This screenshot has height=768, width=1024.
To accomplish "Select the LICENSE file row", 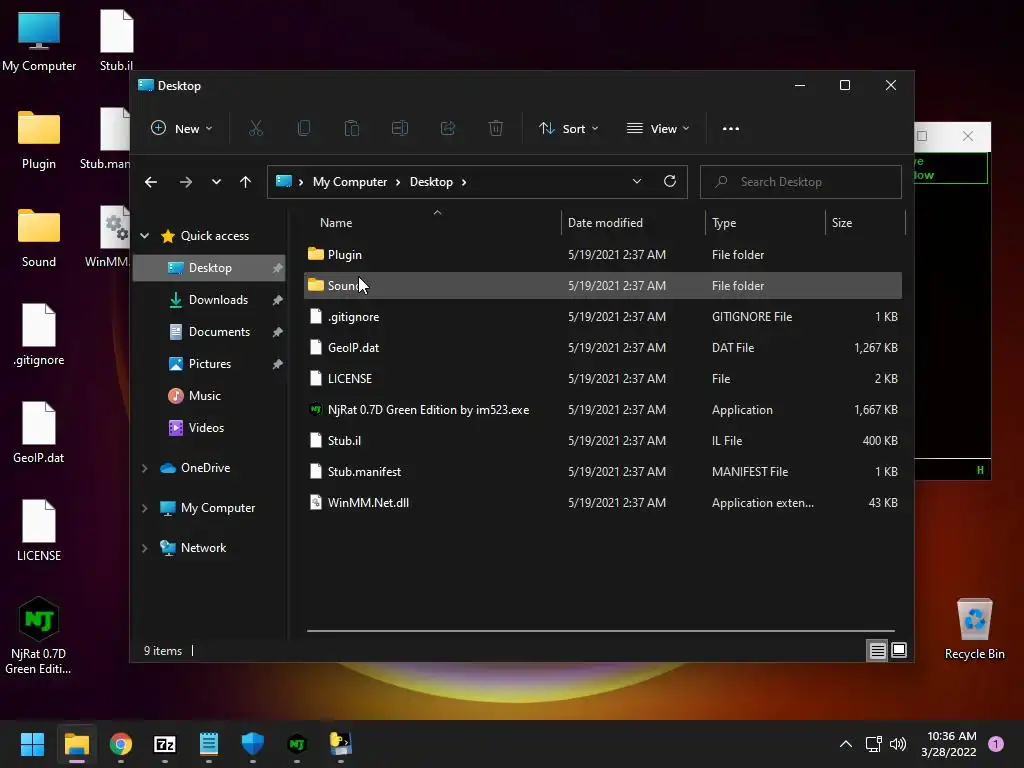I will coord(604,379).
